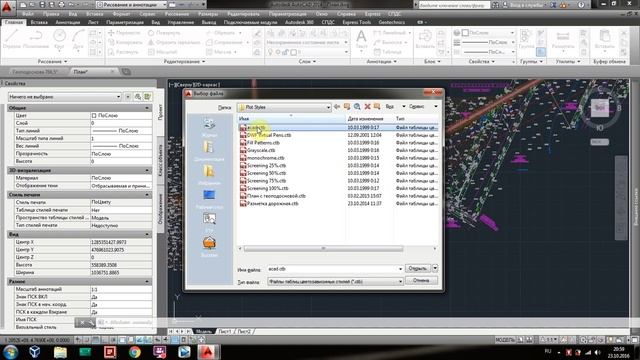This screenshot has width=640, height=360.
Task: Select the Отрезок line tool in ribbon
Action: pyautogui.click(x=11, y=40)
